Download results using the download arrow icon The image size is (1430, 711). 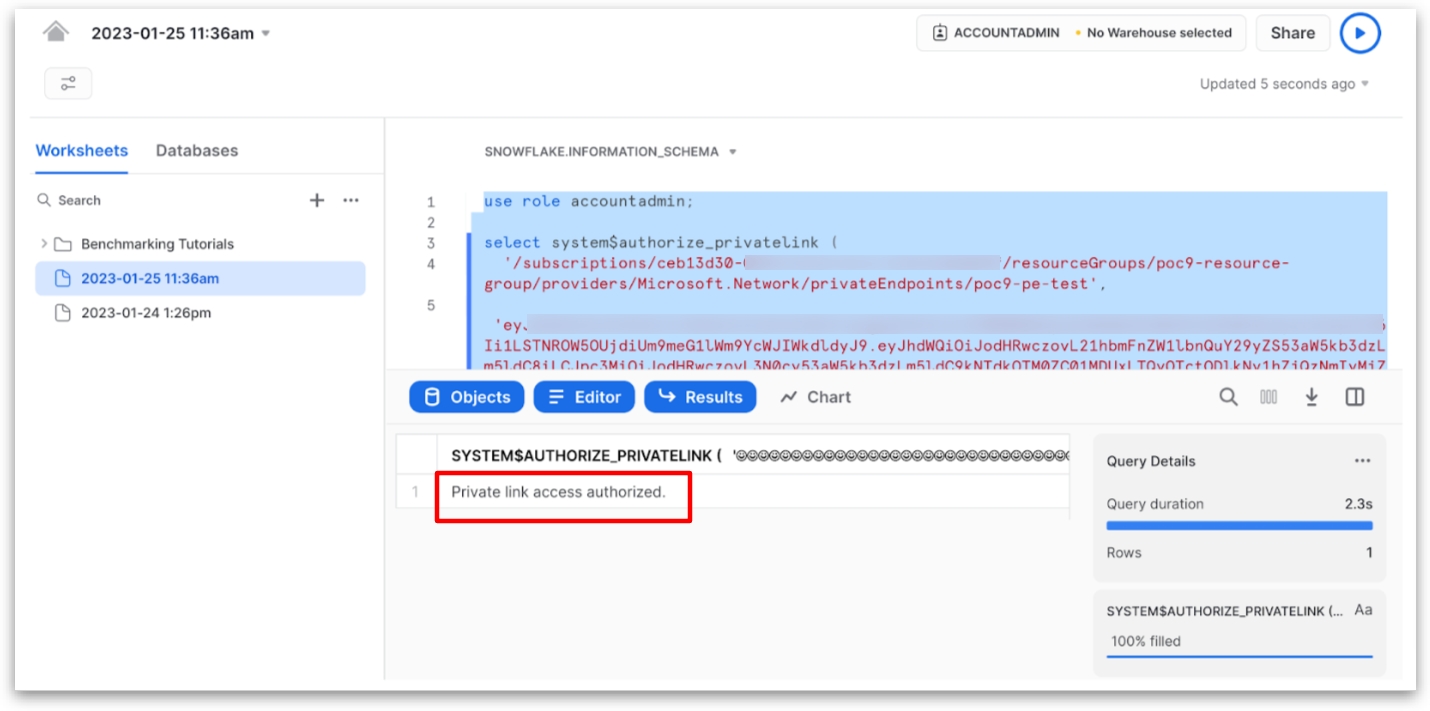(1311, 397)
